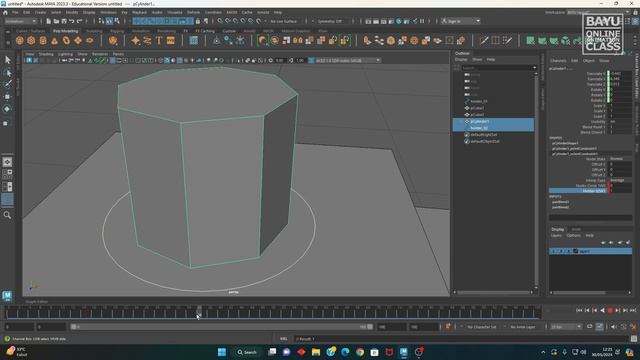This screenshot has width=640, height=360.
Task: Activate the Paint Selection tool
Action: tap(7, 84)
